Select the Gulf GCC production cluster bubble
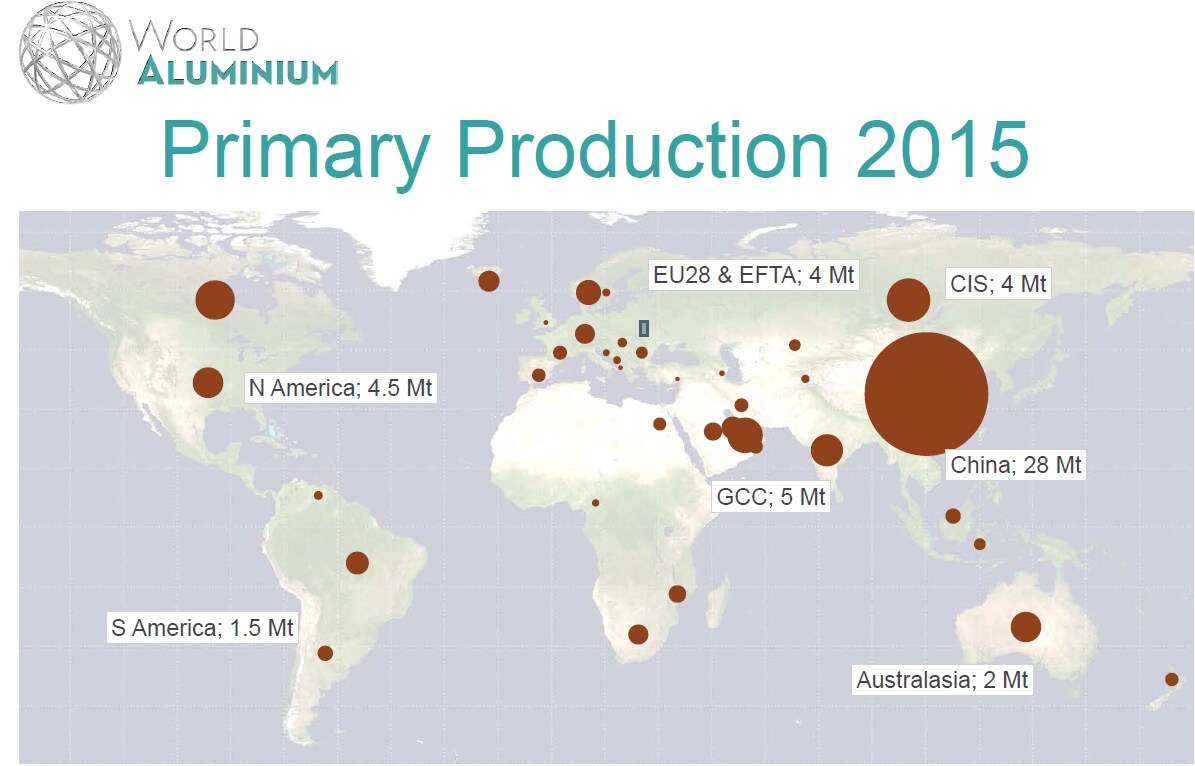1195x766 pixels. click(742, 434)
